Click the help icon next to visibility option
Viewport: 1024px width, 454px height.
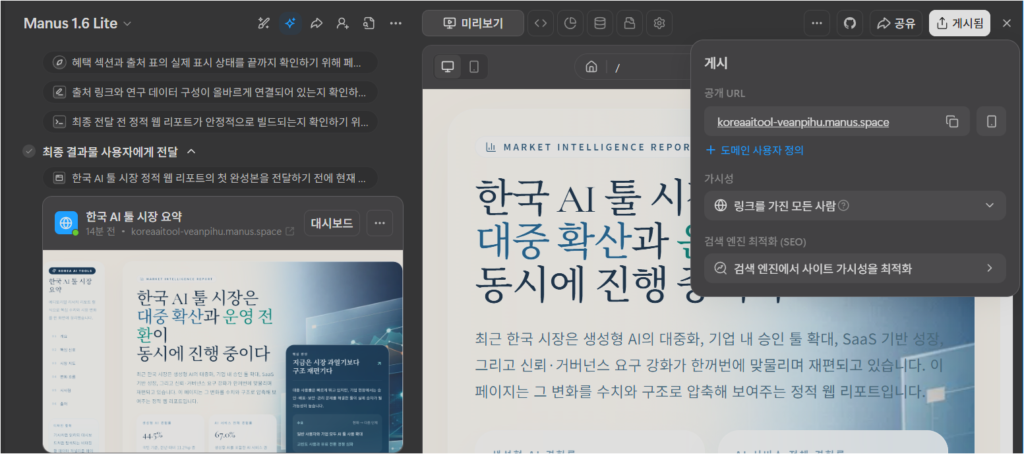click(x=844, y=206)
